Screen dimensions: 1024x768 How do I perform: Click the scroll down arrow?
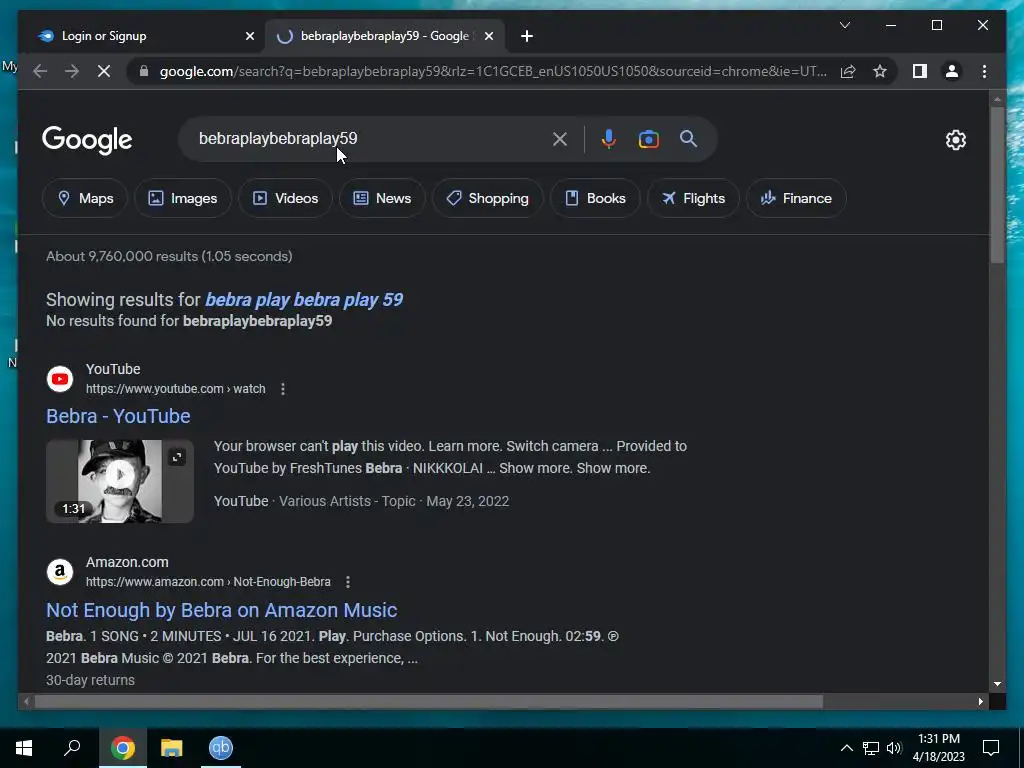coord(997,684)
